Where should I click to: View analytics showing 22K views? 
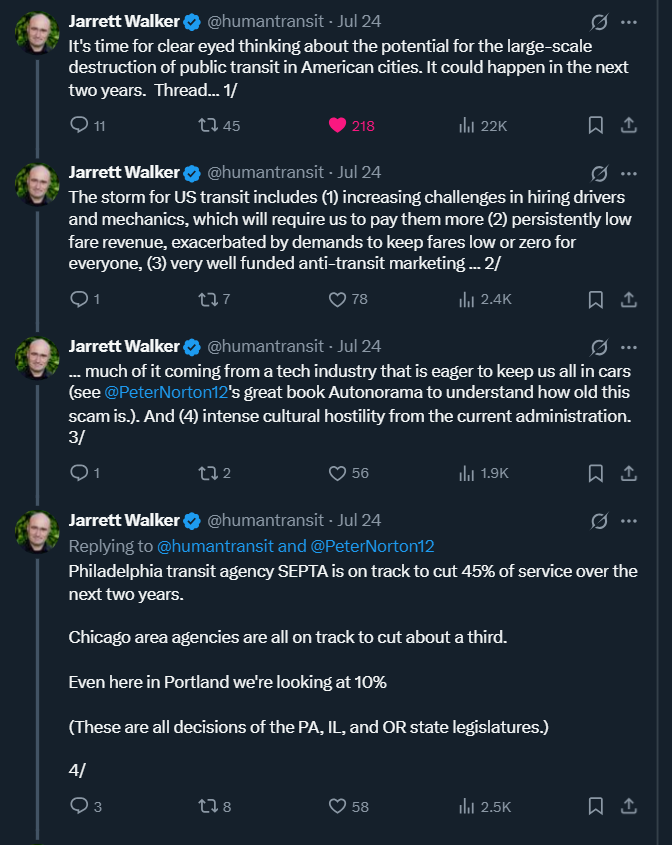466,125
